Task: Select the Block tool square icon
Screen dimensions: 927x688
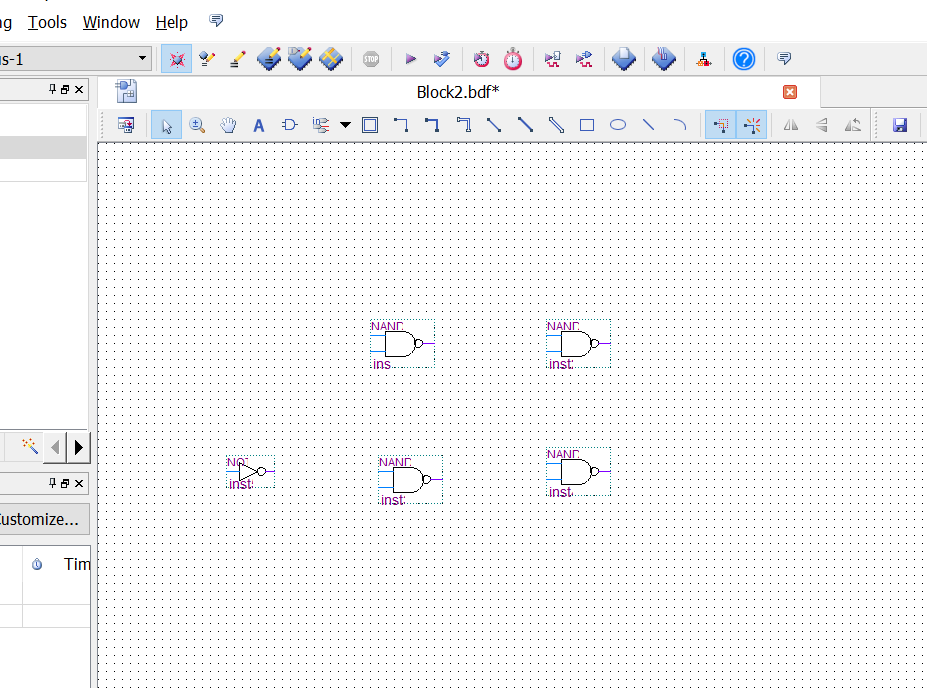Action: 370,125
